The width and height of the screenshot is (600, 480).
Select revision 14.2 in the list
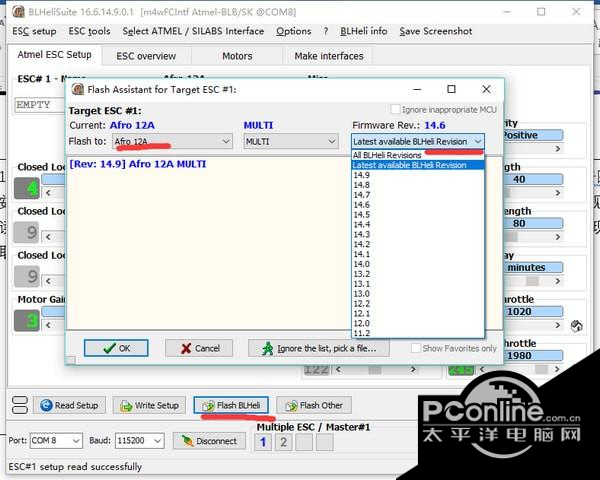[x=418, y=244]
